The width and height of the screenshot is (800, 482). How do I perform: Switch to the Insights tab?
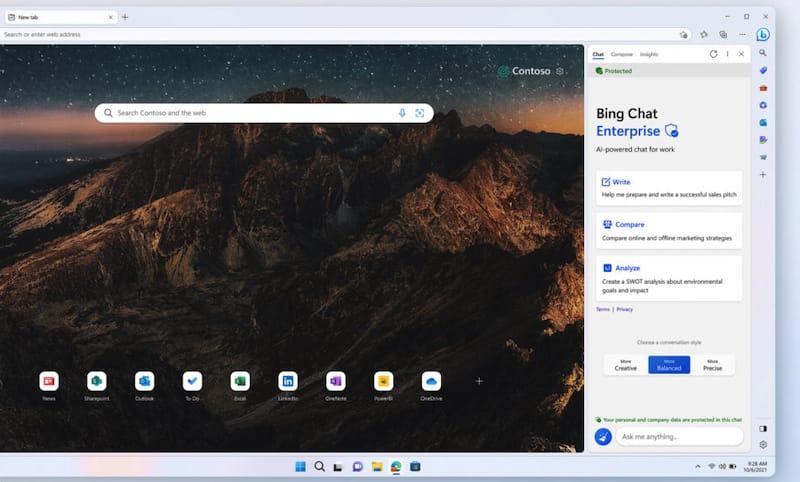(649, 54)
